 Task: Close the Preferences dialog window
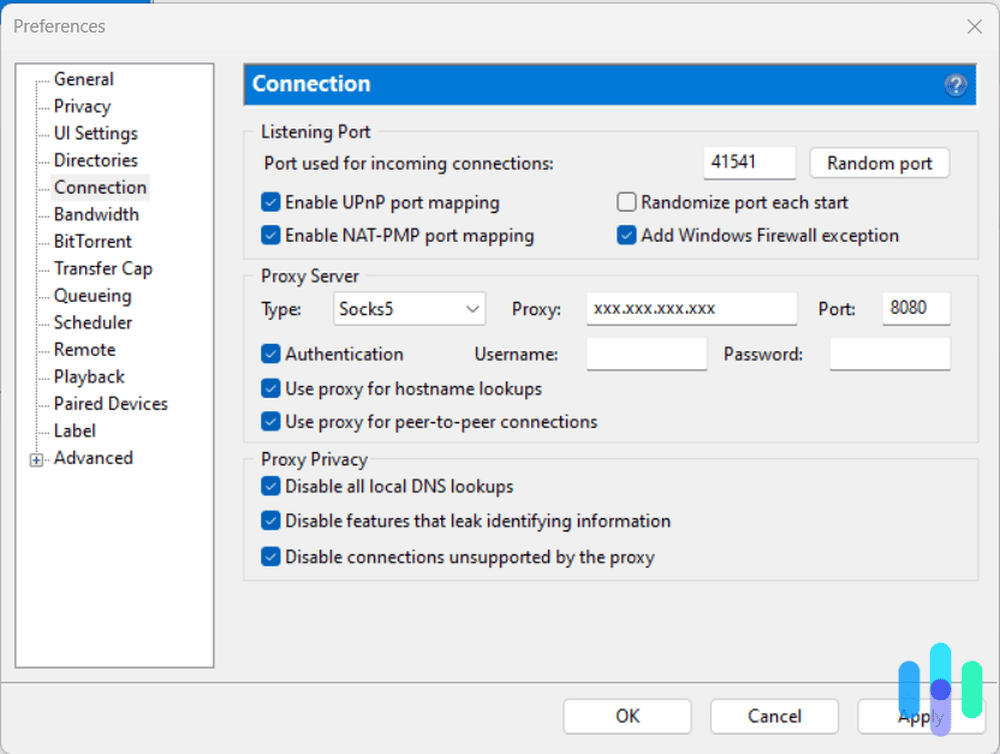pyautogui.click(x=974, y=27)
